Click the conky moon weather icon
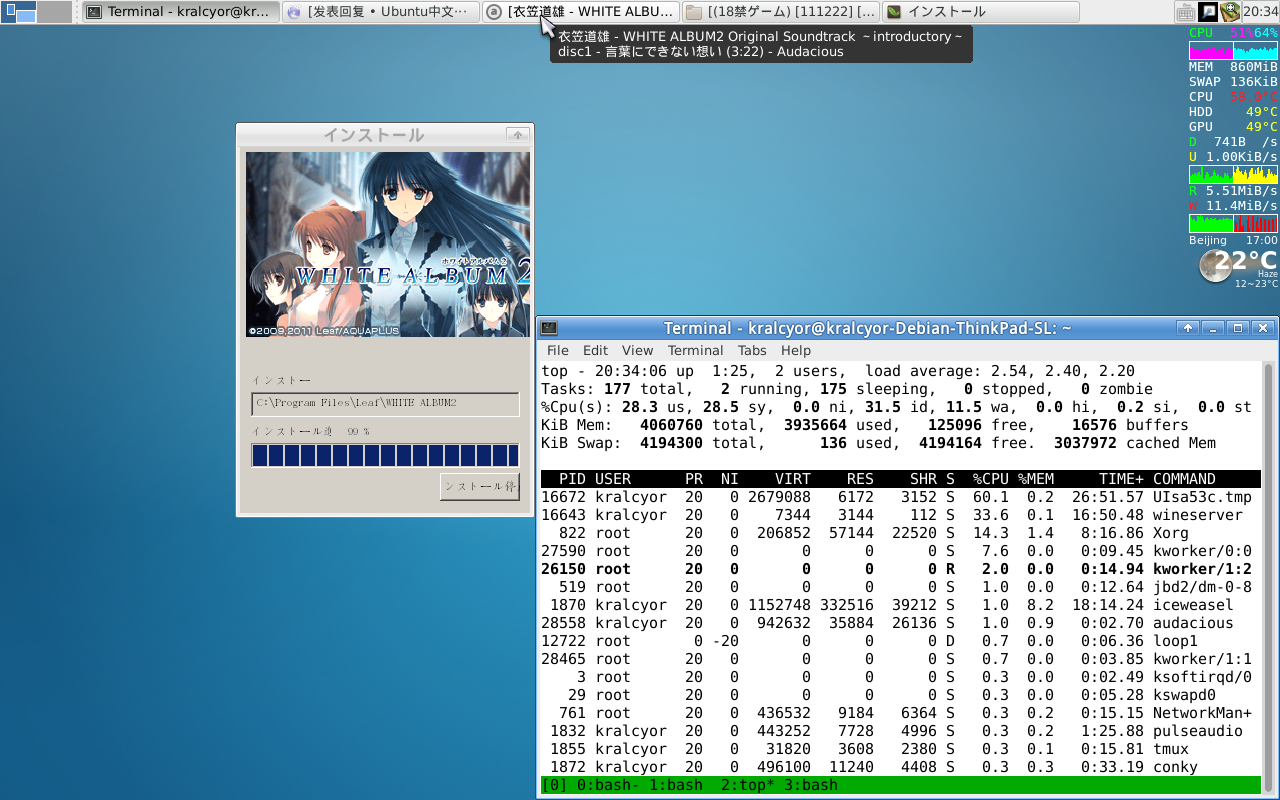This screenshot has width=1280, height=800. 1215,265
